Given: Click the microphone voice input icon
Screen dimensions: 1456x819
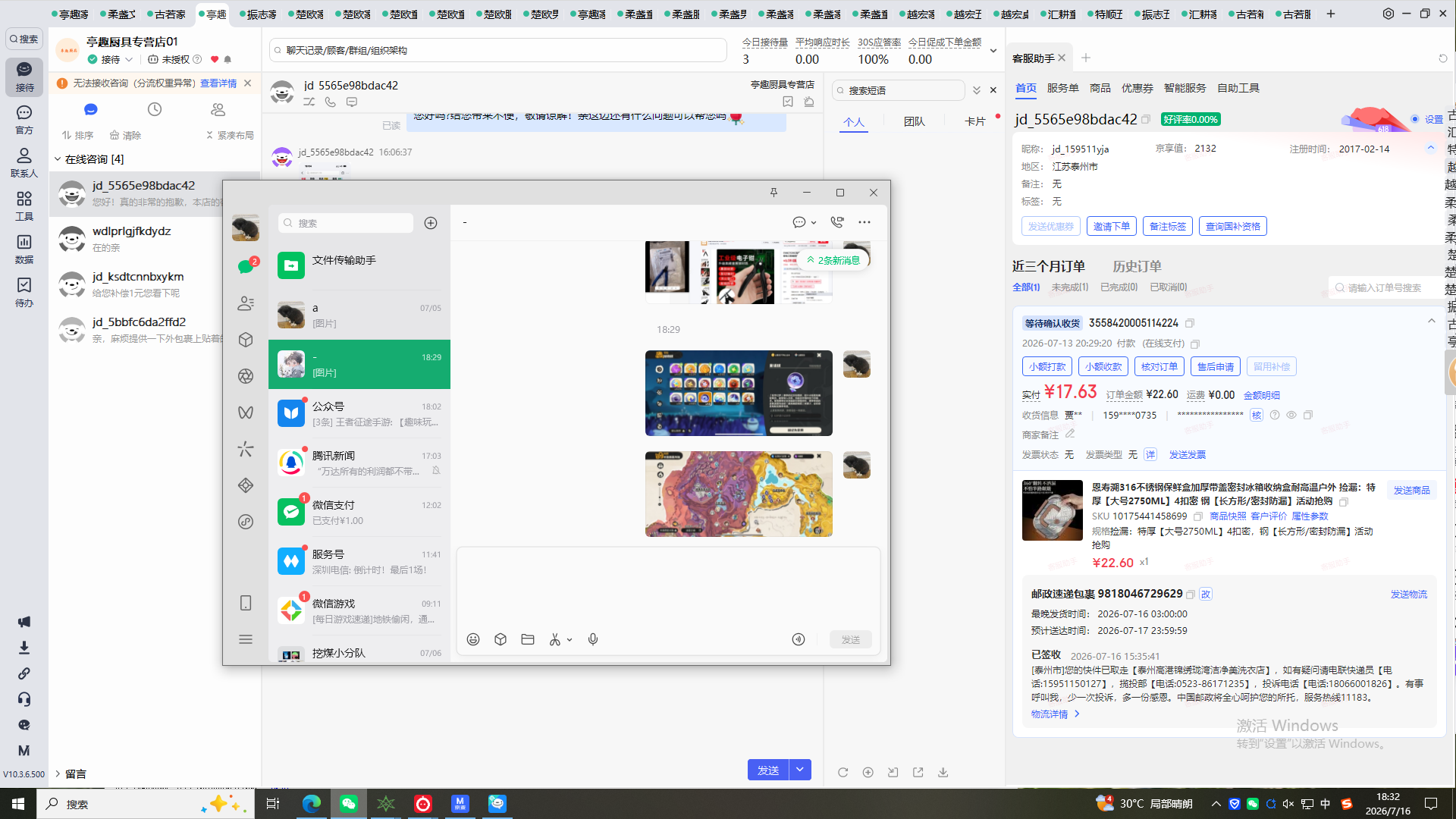Looking at the screenshot, I should tap(593, 639).
